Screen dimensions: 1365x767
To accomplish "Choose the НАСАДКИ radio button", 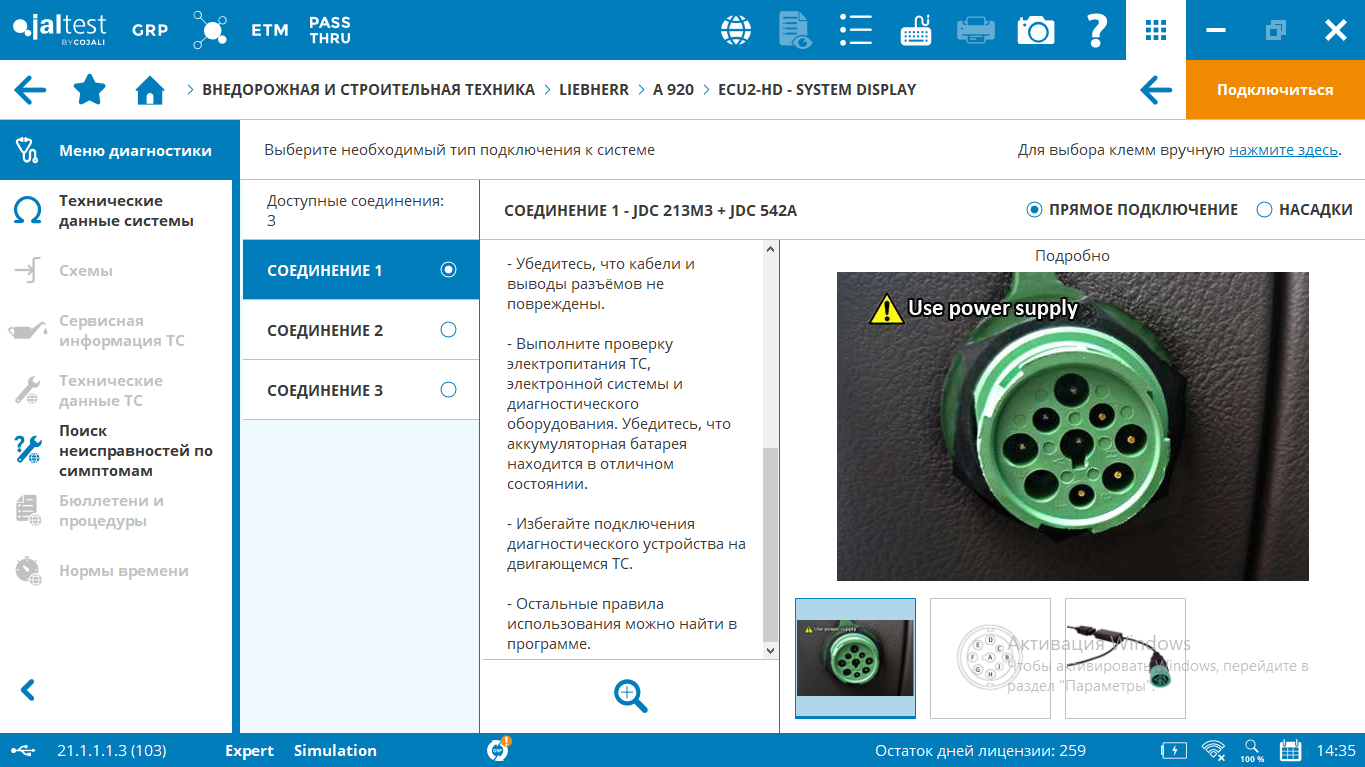I will 1265,210.
